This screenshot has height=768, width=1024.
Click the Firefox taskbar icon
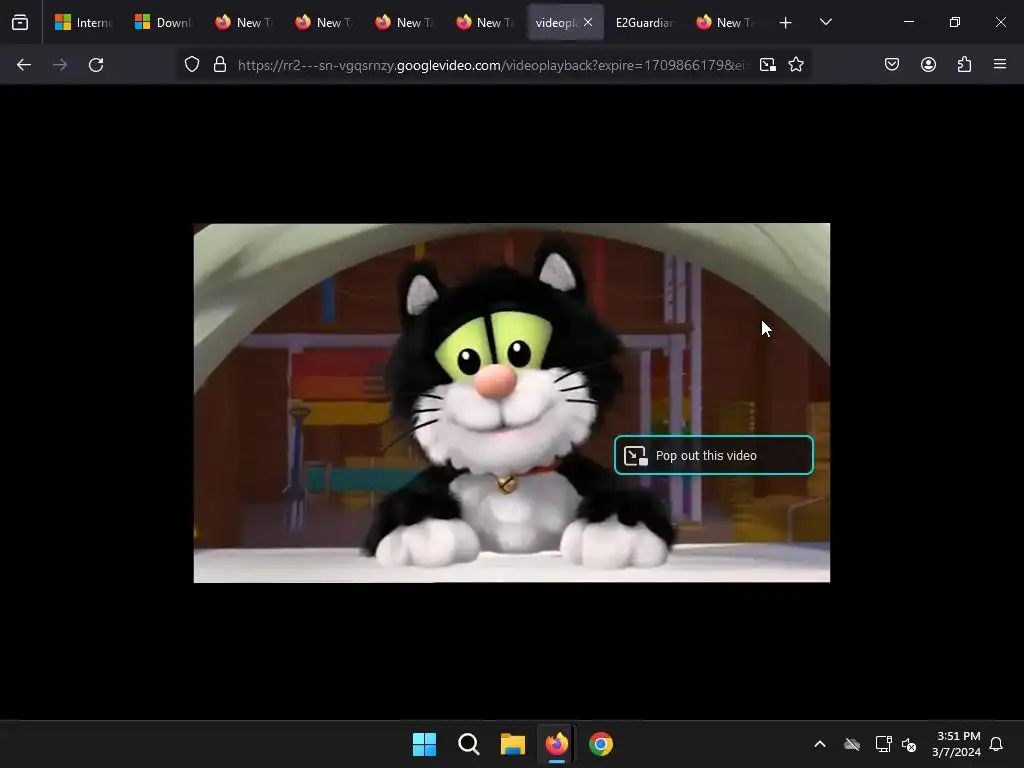556,744
